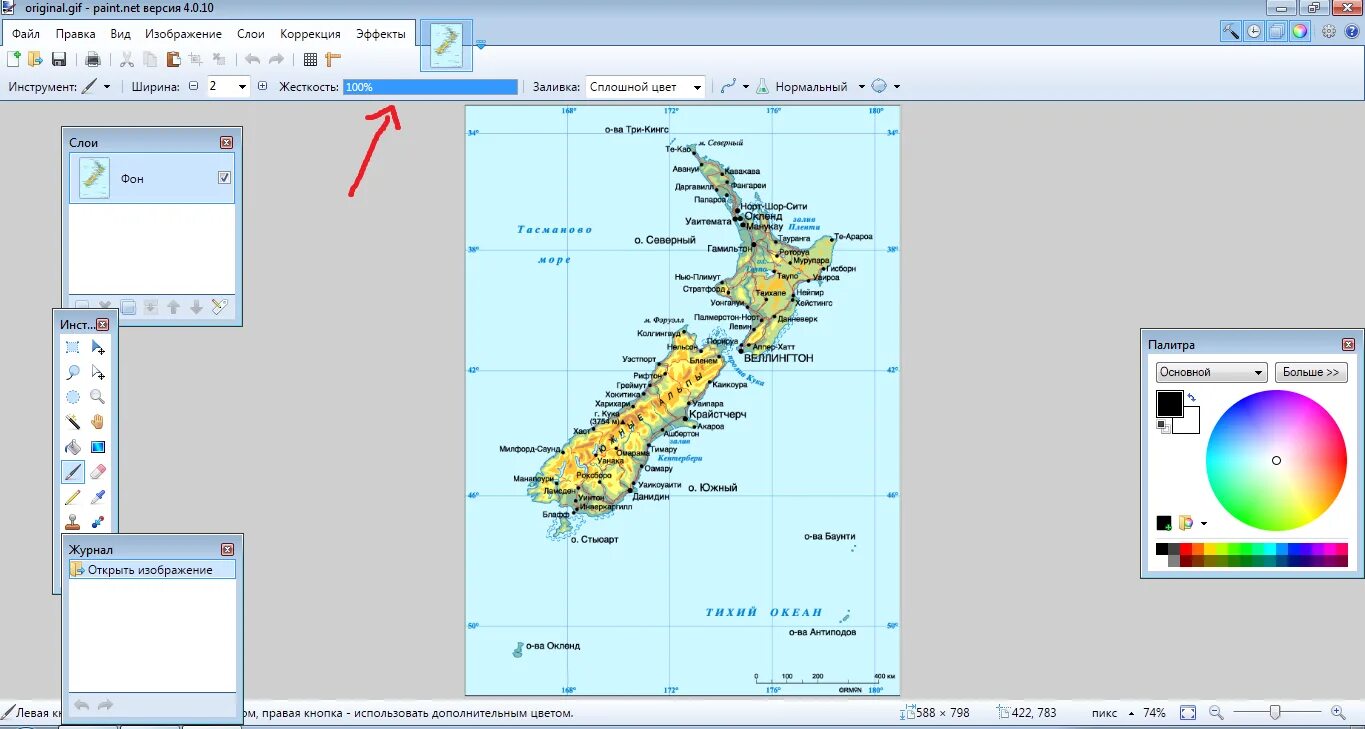Select the Фон layer row
Screen dimensions: 1365x729
pyautogui.click(x=152, y=178)
